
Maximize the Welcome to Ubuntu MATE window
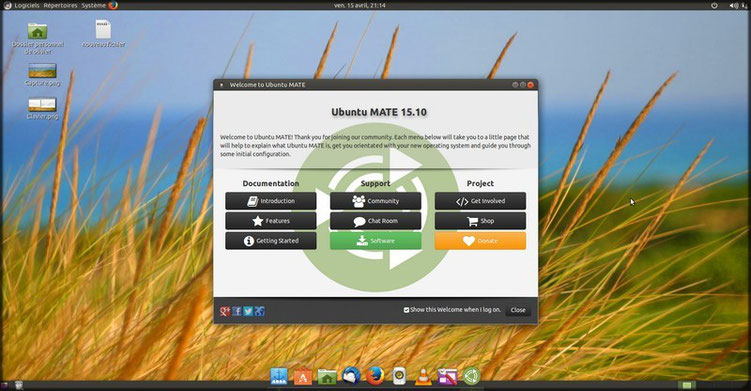point(523,85)
